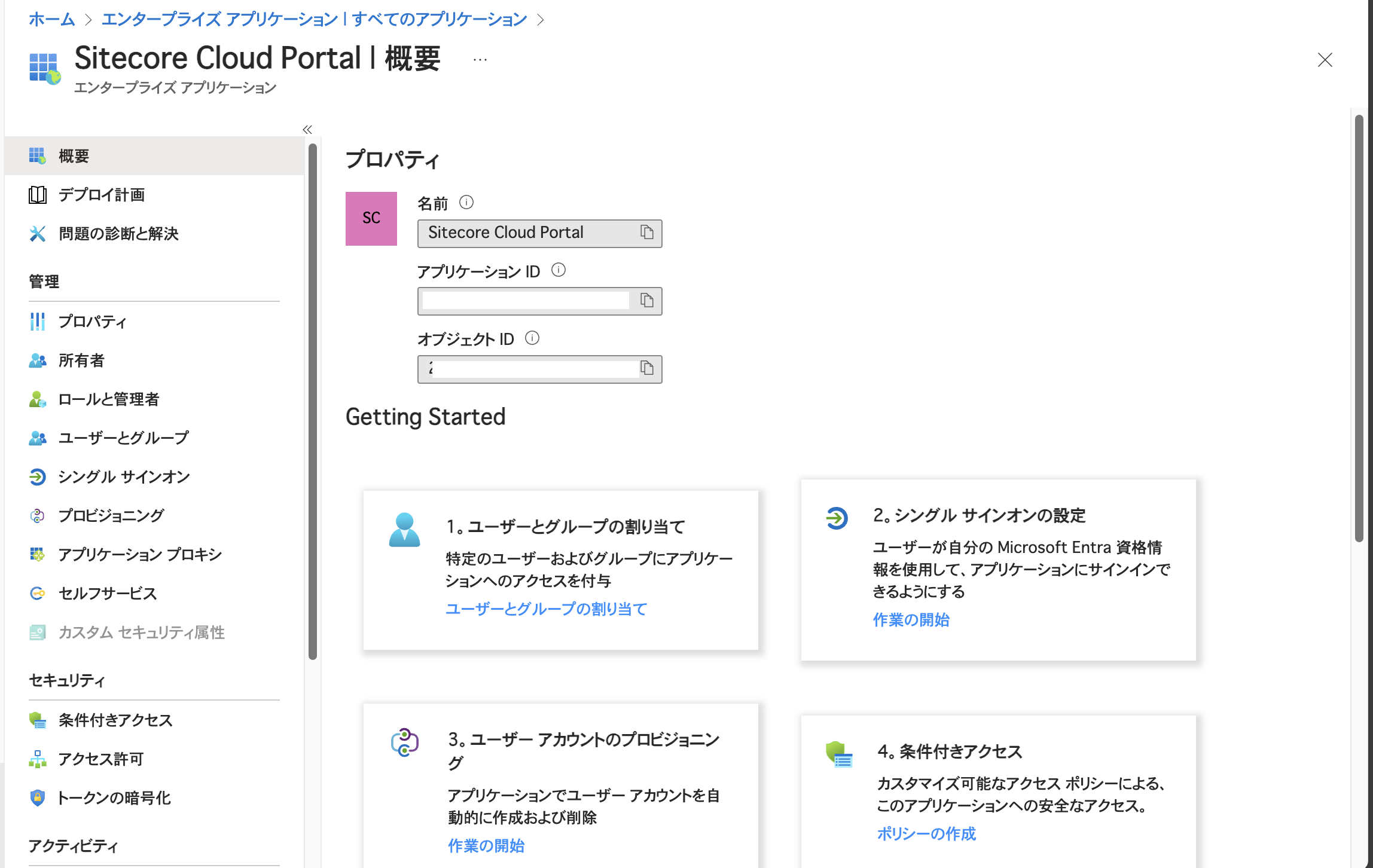Open シングル サインオン menu item
This screenshot has height=868, width=1373.
154,477
